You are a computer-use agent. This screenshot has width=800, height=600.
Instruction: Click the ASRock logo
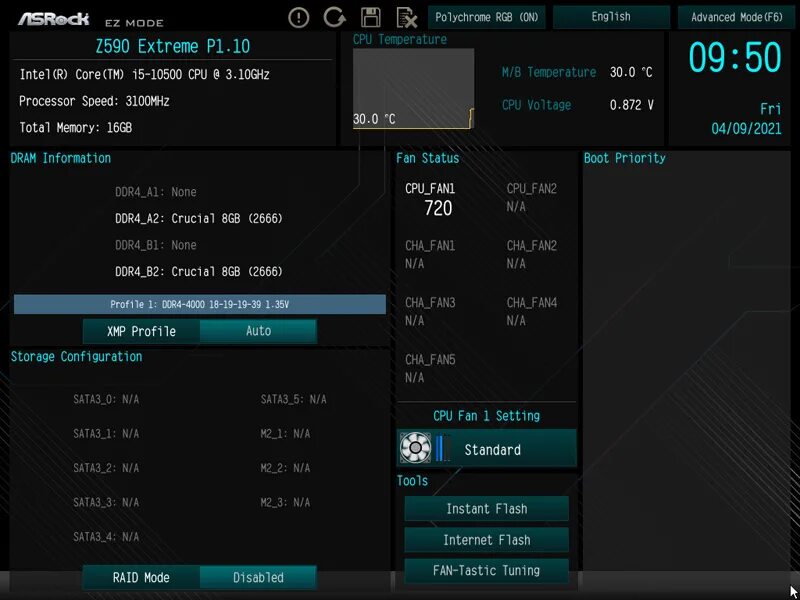[x=54, y=19]
